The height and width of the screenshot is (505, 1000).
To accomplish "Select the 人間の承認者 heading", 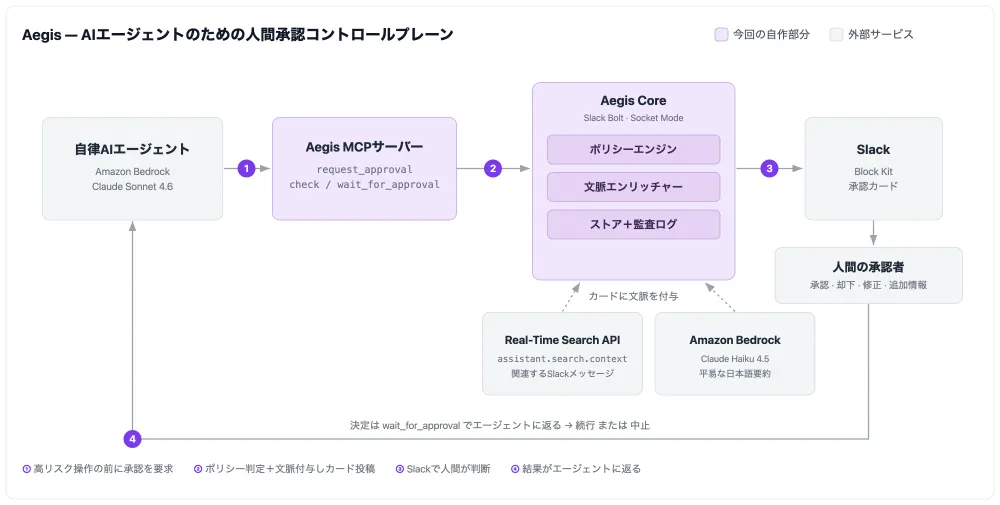I will click(x=868, y=267).
